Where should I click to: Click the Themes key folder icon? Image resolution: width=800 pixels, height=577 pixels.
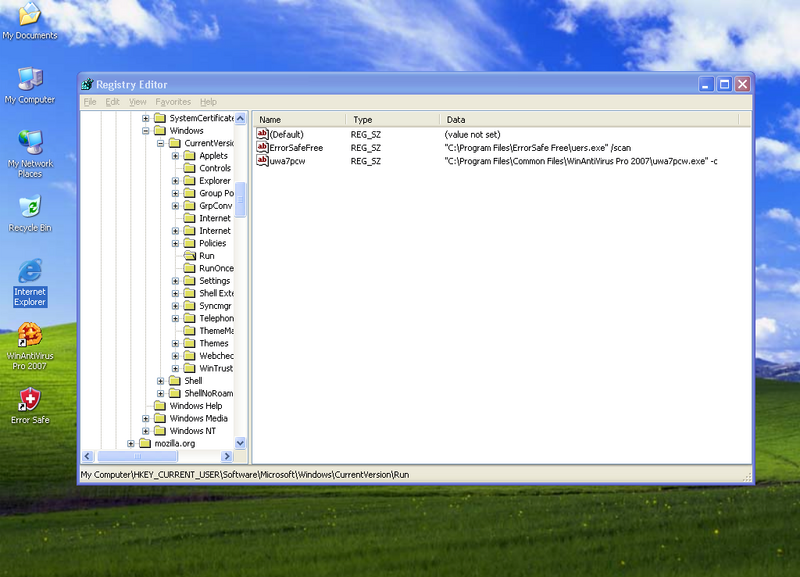tap(189, 343)
